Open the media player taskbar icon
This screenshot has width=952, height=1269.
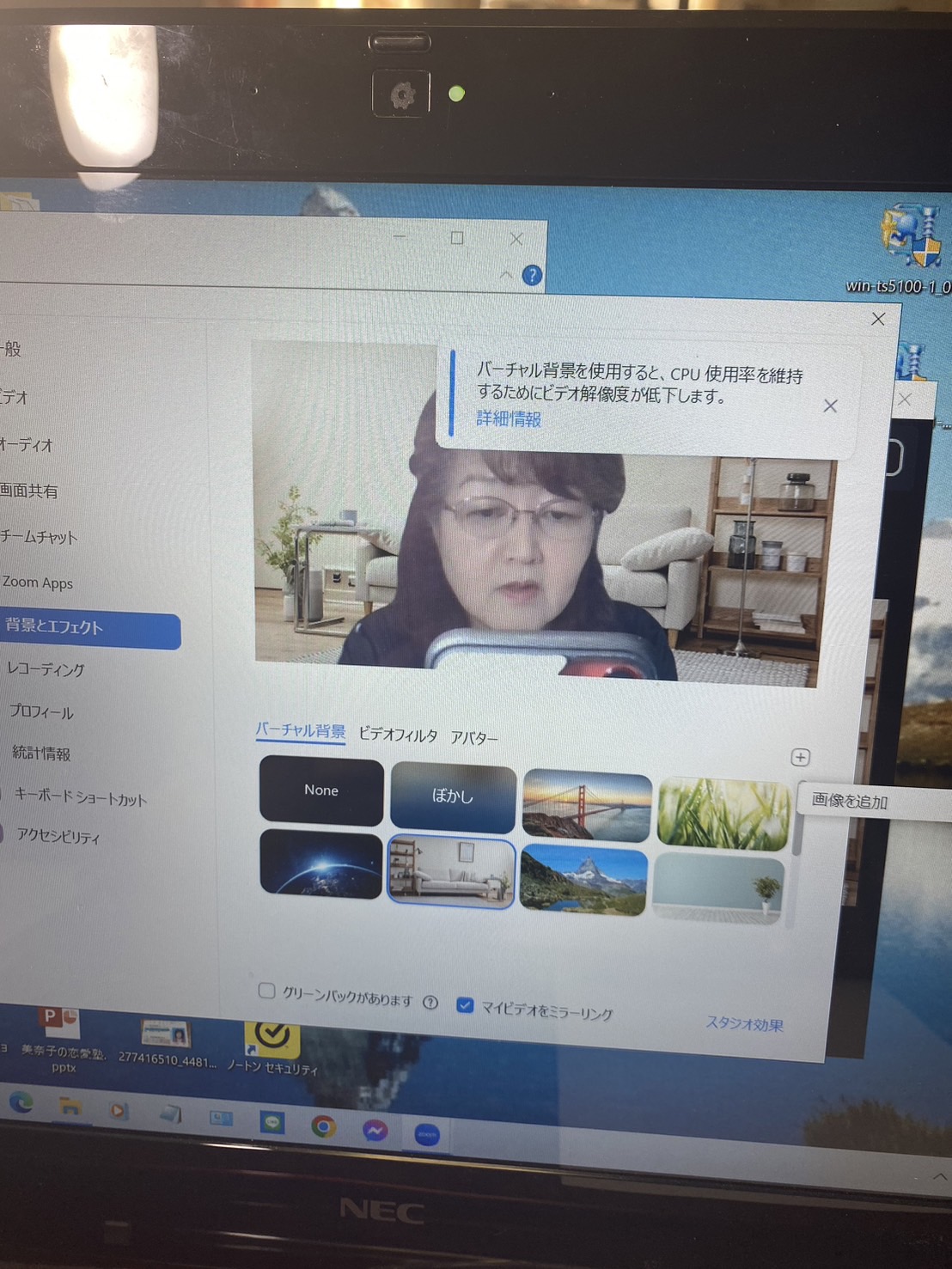(x=119, y=1111)
